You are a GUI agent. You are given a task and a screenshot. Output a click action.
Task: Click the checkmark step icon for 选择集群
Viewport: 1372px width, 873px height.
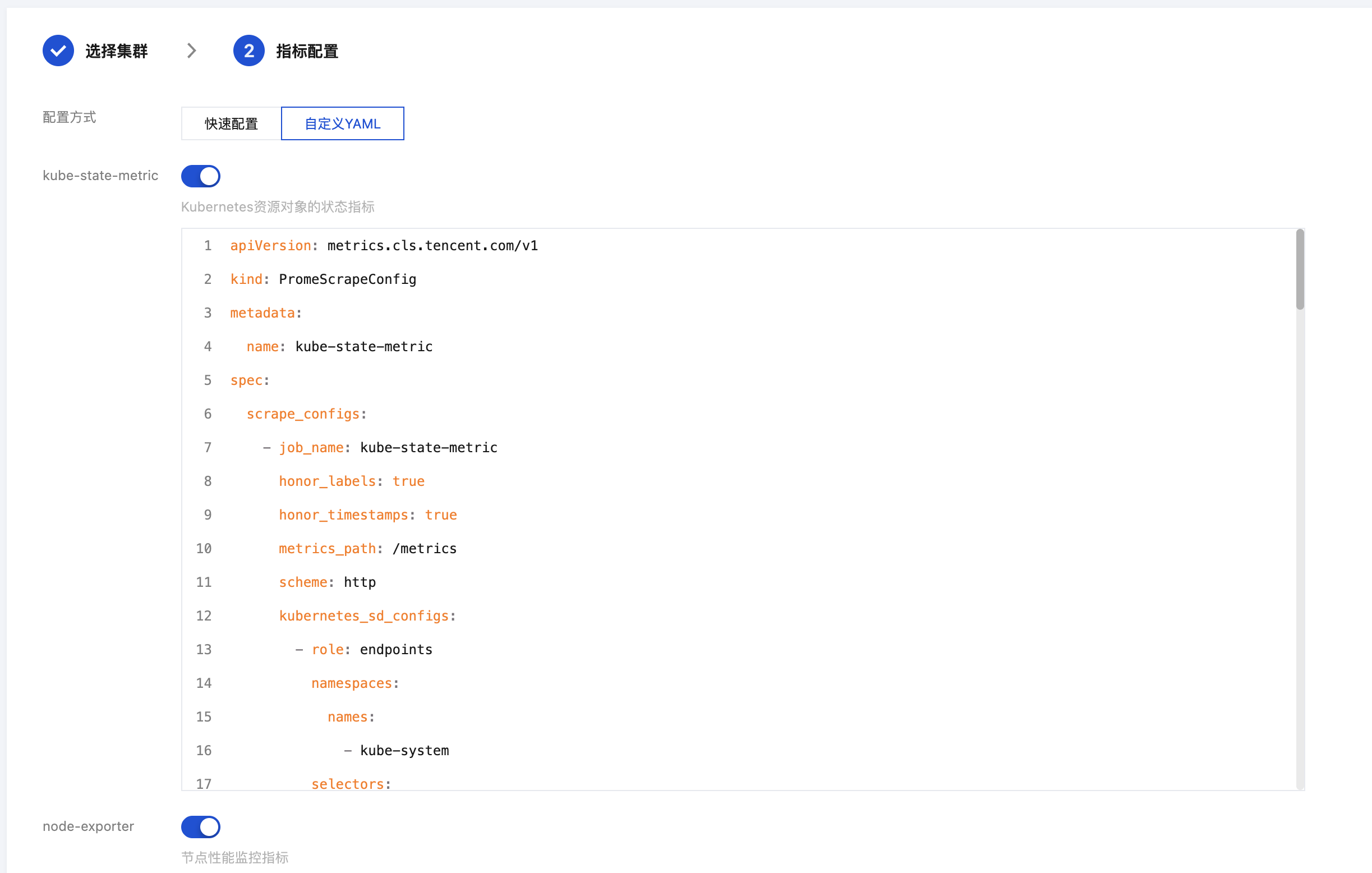58,50
